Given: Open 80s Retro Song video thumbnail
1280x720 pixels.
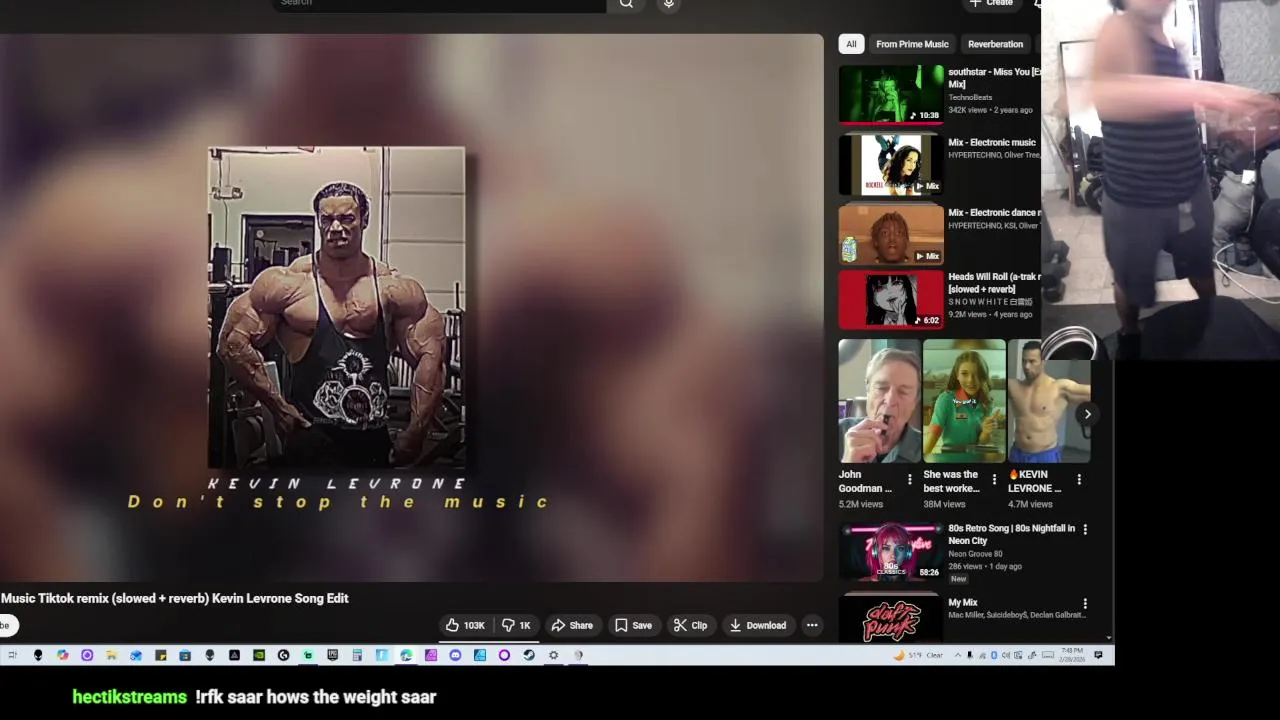Looking at the screenshot, I should point(891,551).
